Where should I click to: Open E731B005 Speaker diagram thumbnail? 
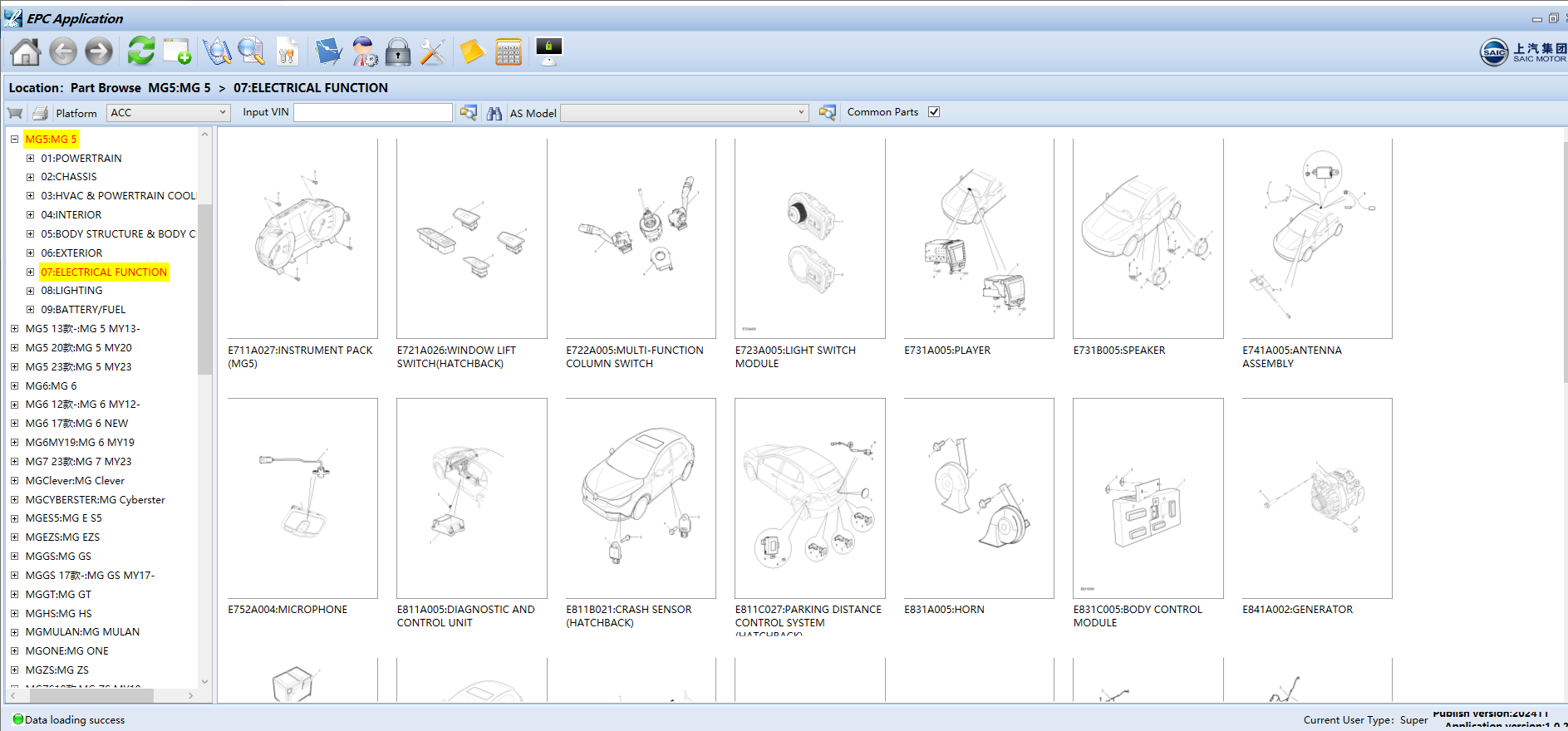point(1148,238)
